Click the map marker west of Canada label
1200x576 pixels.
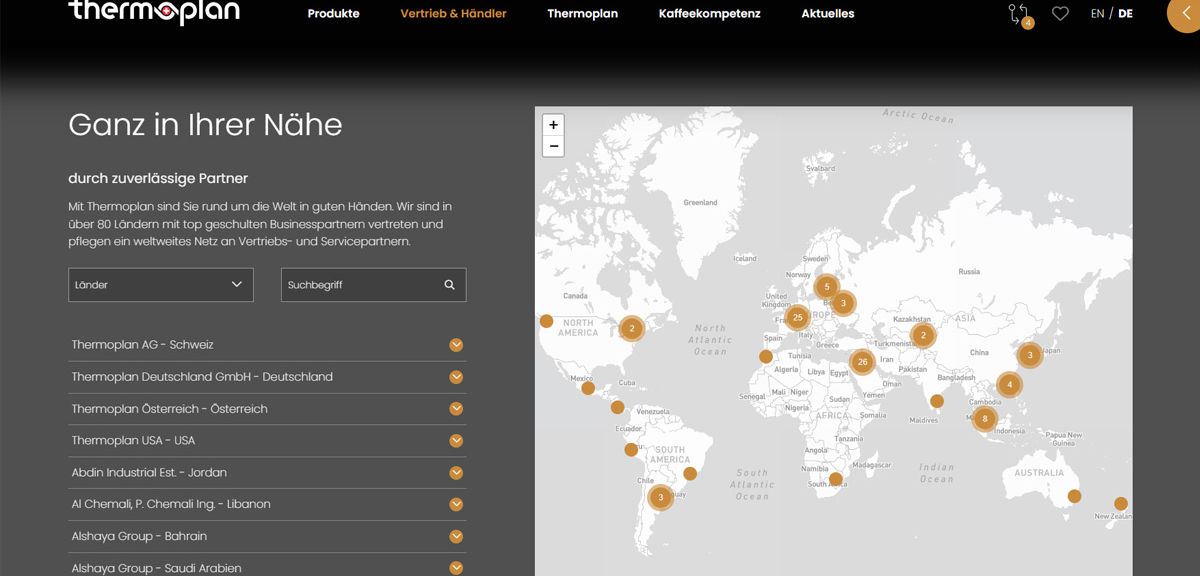coord(546,321)
